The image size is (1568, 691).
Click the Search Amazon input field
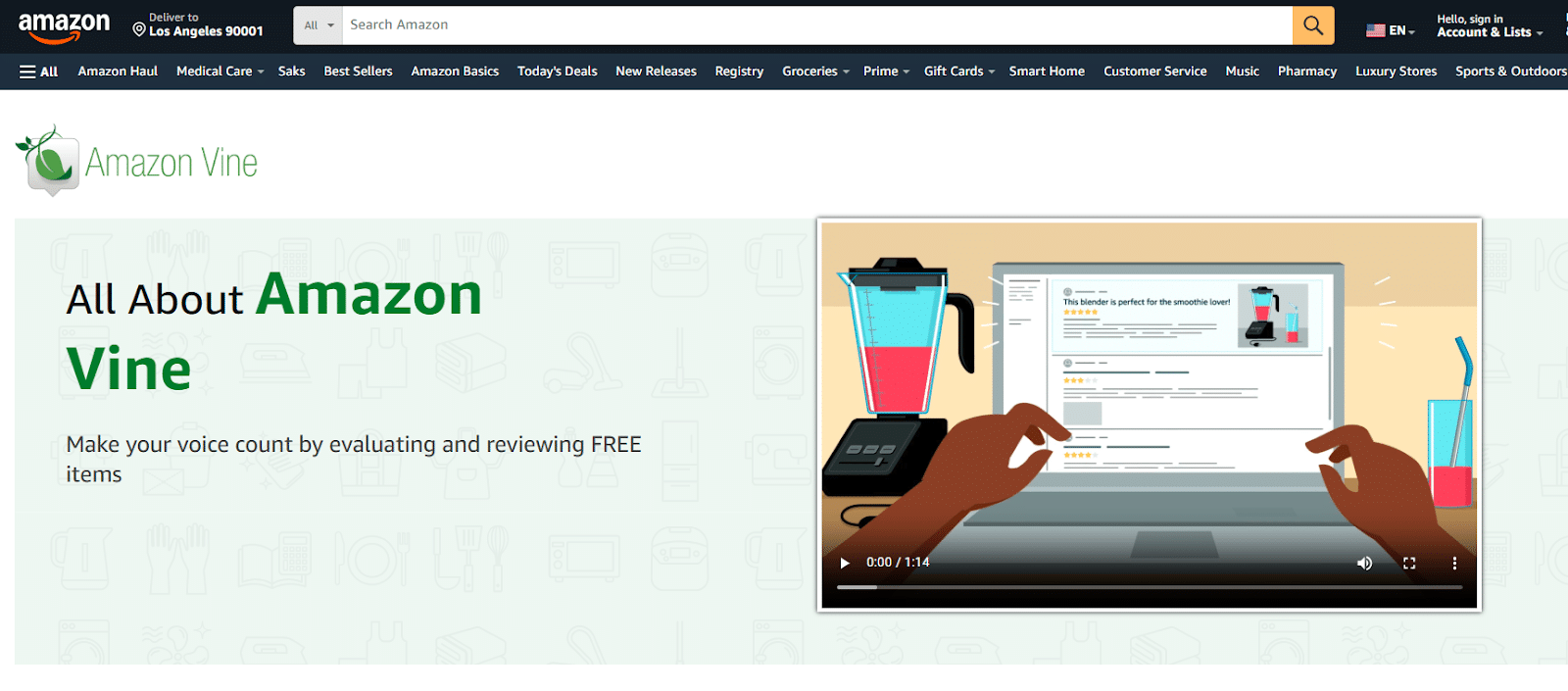point(817,25)
